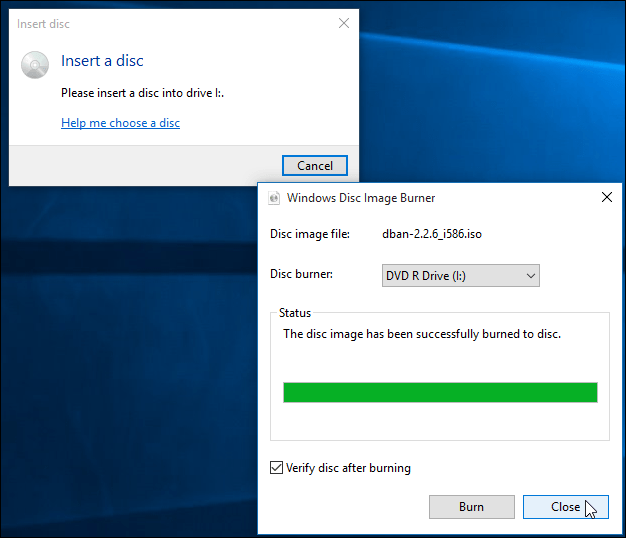Click the Disc image file label
Screen dimensions: 626x538
tap(310, 234)
